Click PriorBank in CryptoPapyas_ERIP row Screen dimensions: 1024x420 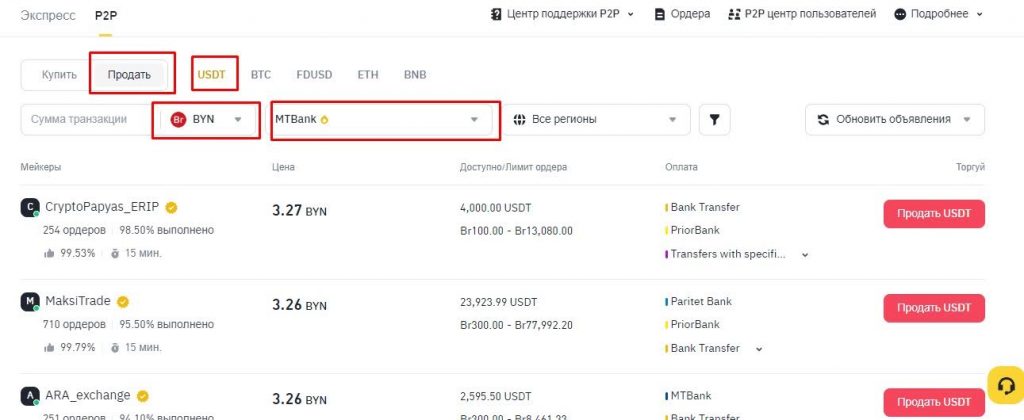click(x=695, y=230)
